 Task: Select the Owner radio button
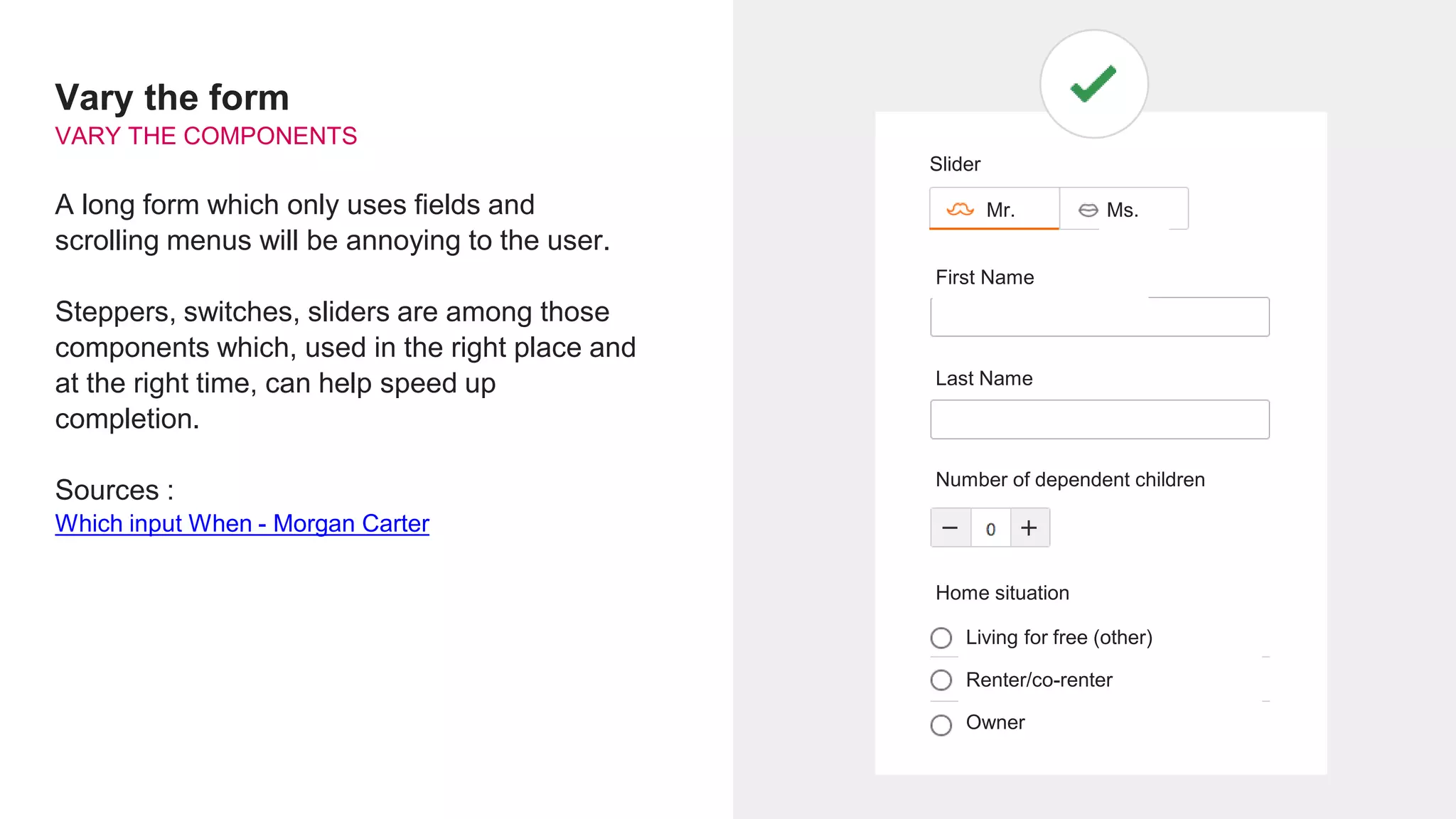[x=941, y=725]
